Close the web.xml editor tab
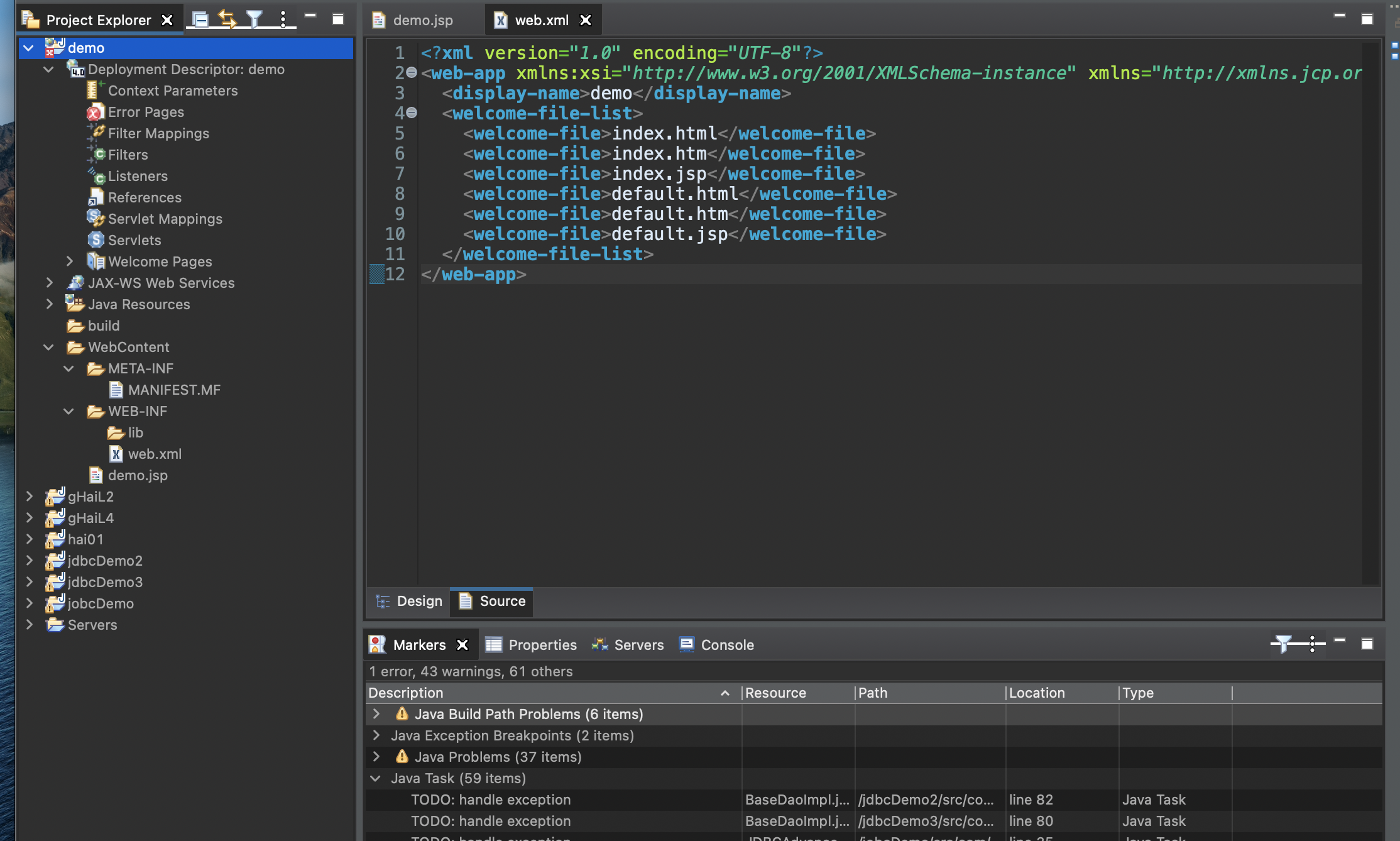The image size is (1400, 841). point(586,20)
